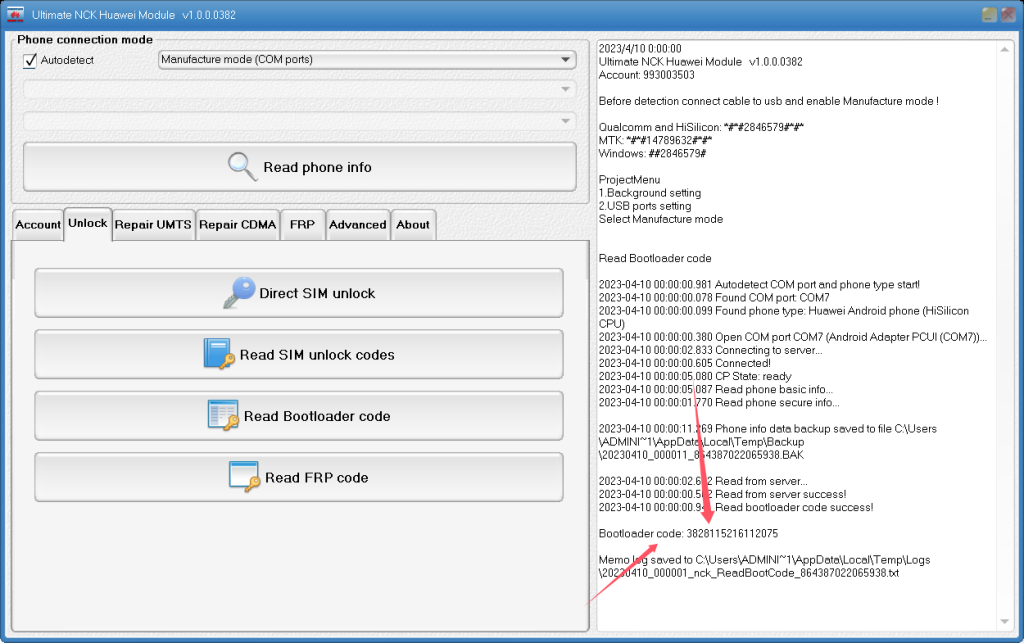
Task: Click the magnifier icon on Read phone info
Action: pyautogui.click(x=242, y=166)
